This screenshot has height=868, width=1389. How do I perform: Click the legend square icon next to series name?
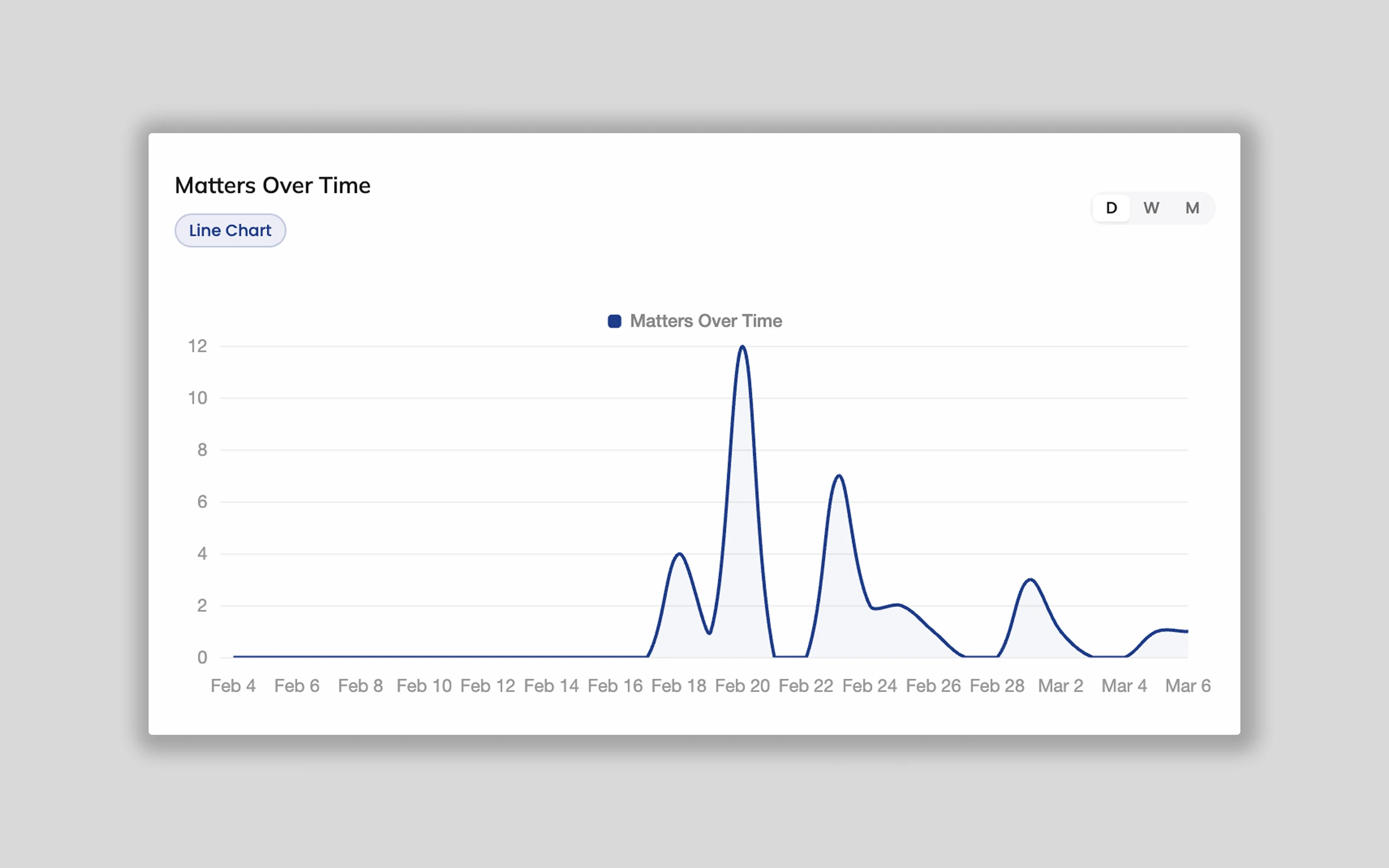613,320
